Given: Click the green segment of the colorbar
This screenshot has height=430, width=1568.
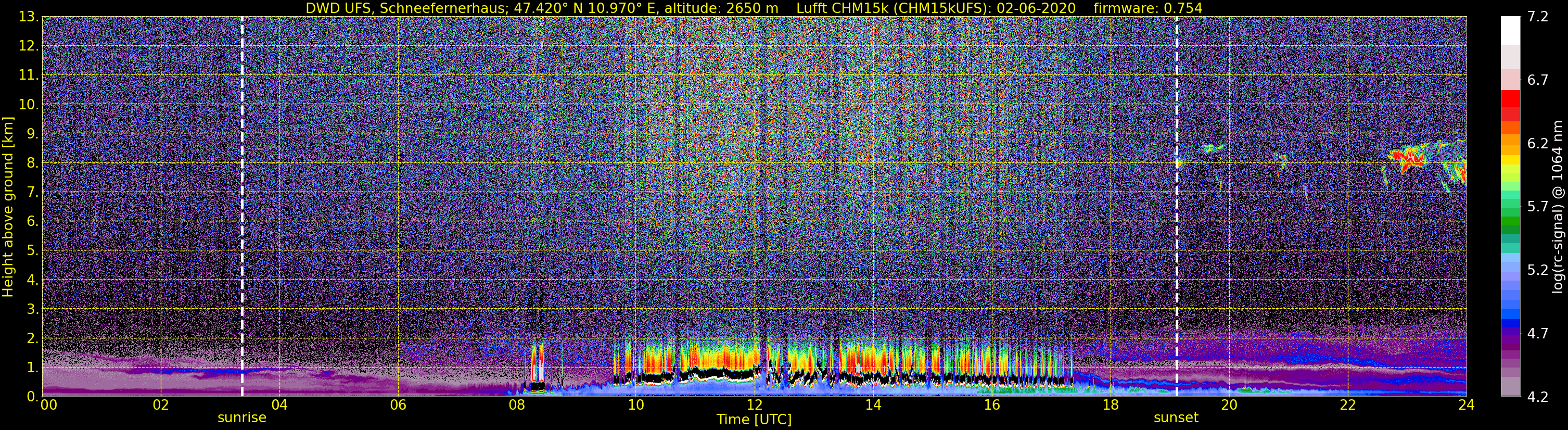Looking at the screenshot, I should tap(1510, 222).
